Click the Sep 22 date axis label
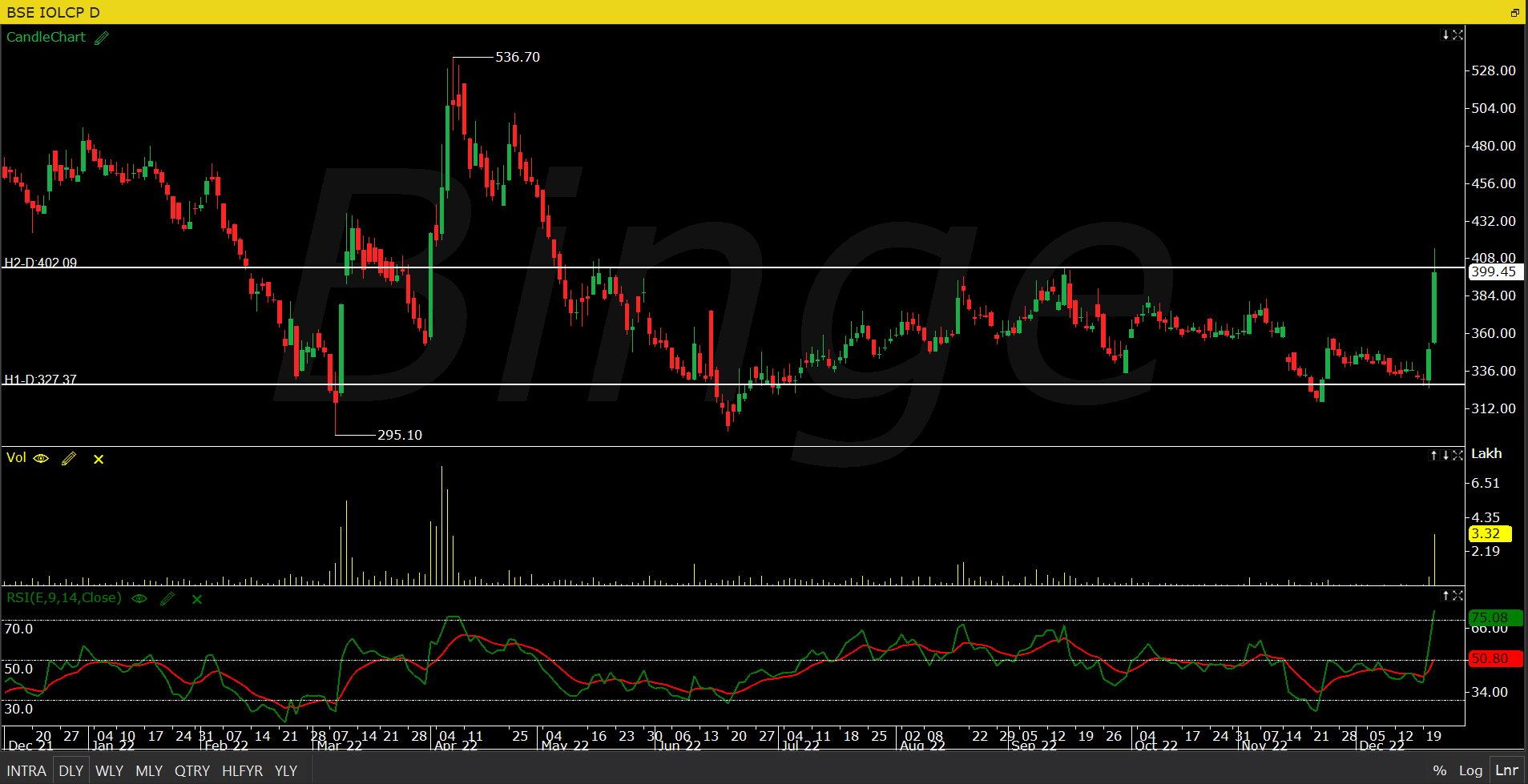Screen dimensions: 1528x784 [1034, 746]
